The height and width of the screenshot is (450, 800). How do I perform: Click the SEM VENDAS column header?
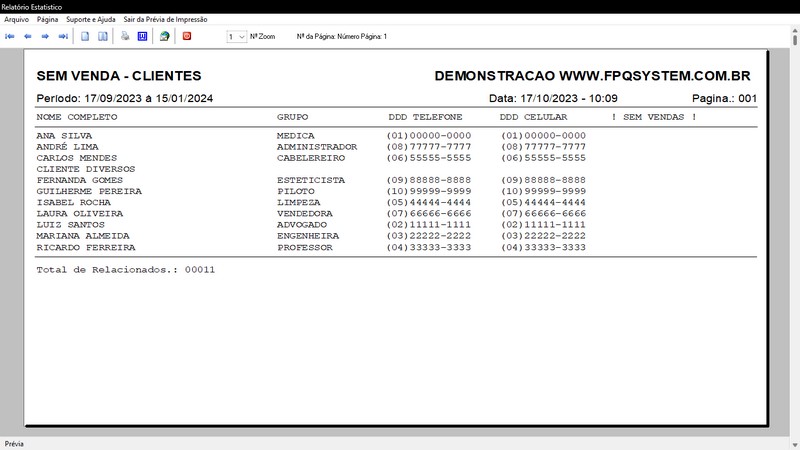(654, 117)
